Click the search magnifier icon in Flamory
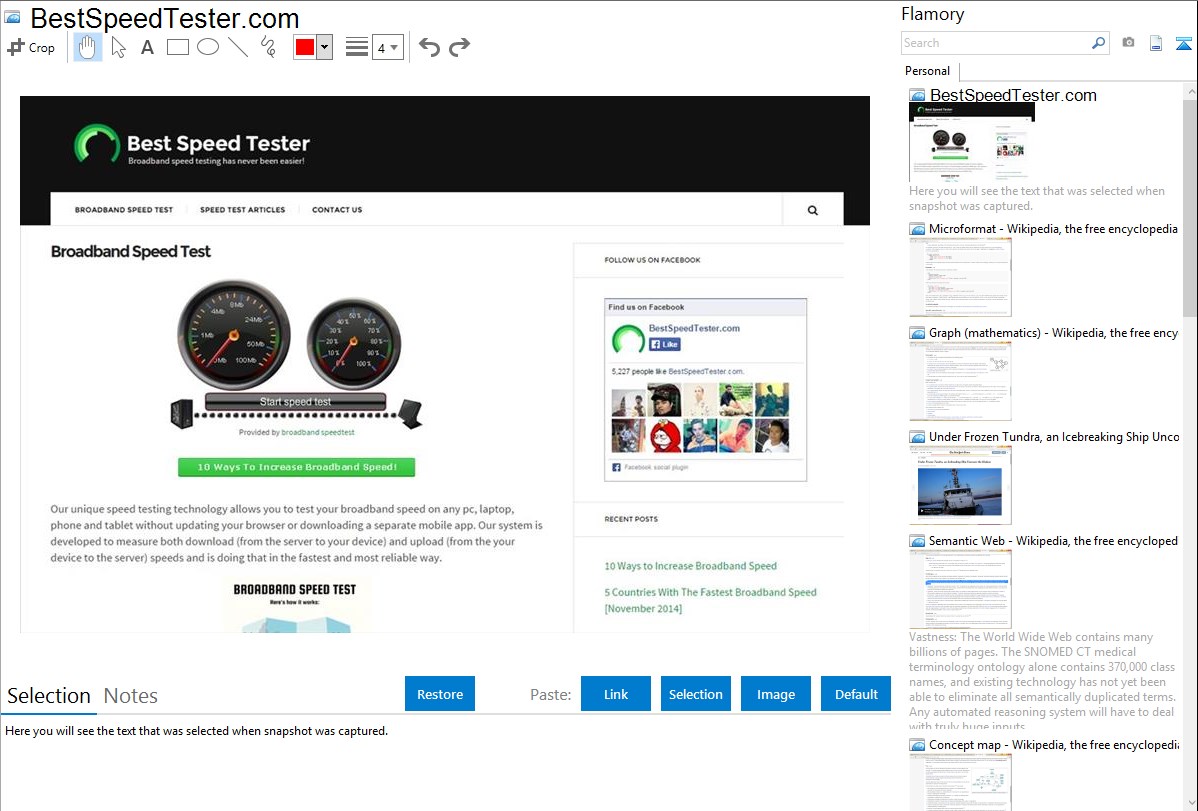The image size is (1198, 811). pyautogui.click(x=1099, y=43)
